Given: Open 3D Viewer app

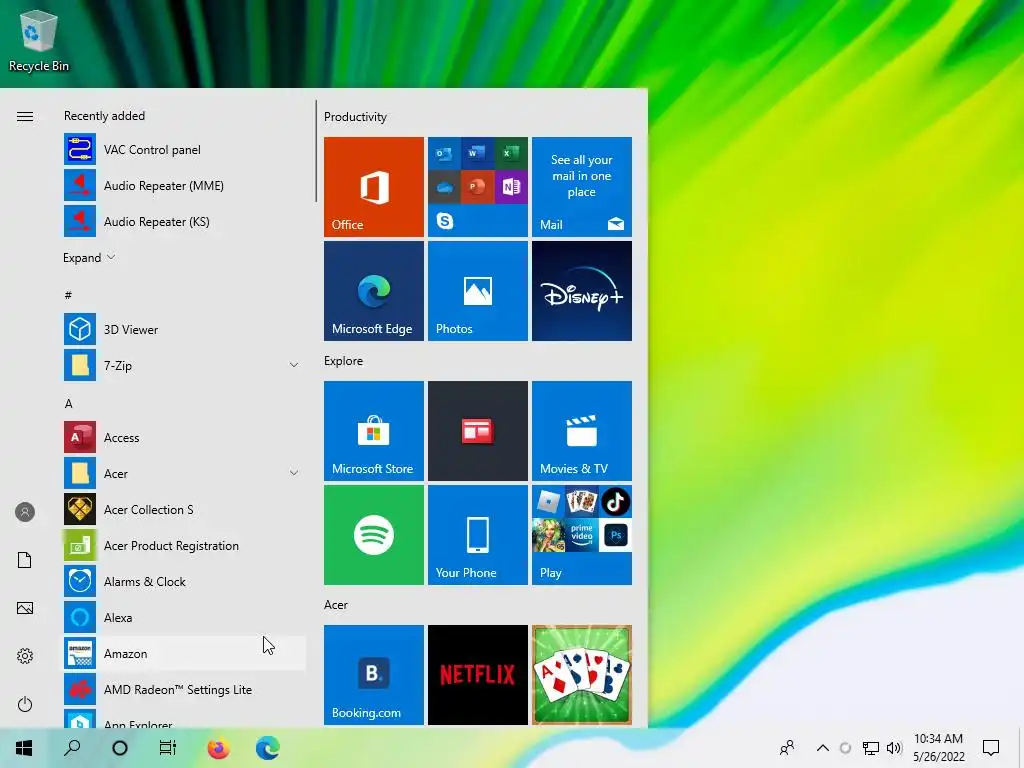Looking at the screenshot, I should [x=184, y=329].
